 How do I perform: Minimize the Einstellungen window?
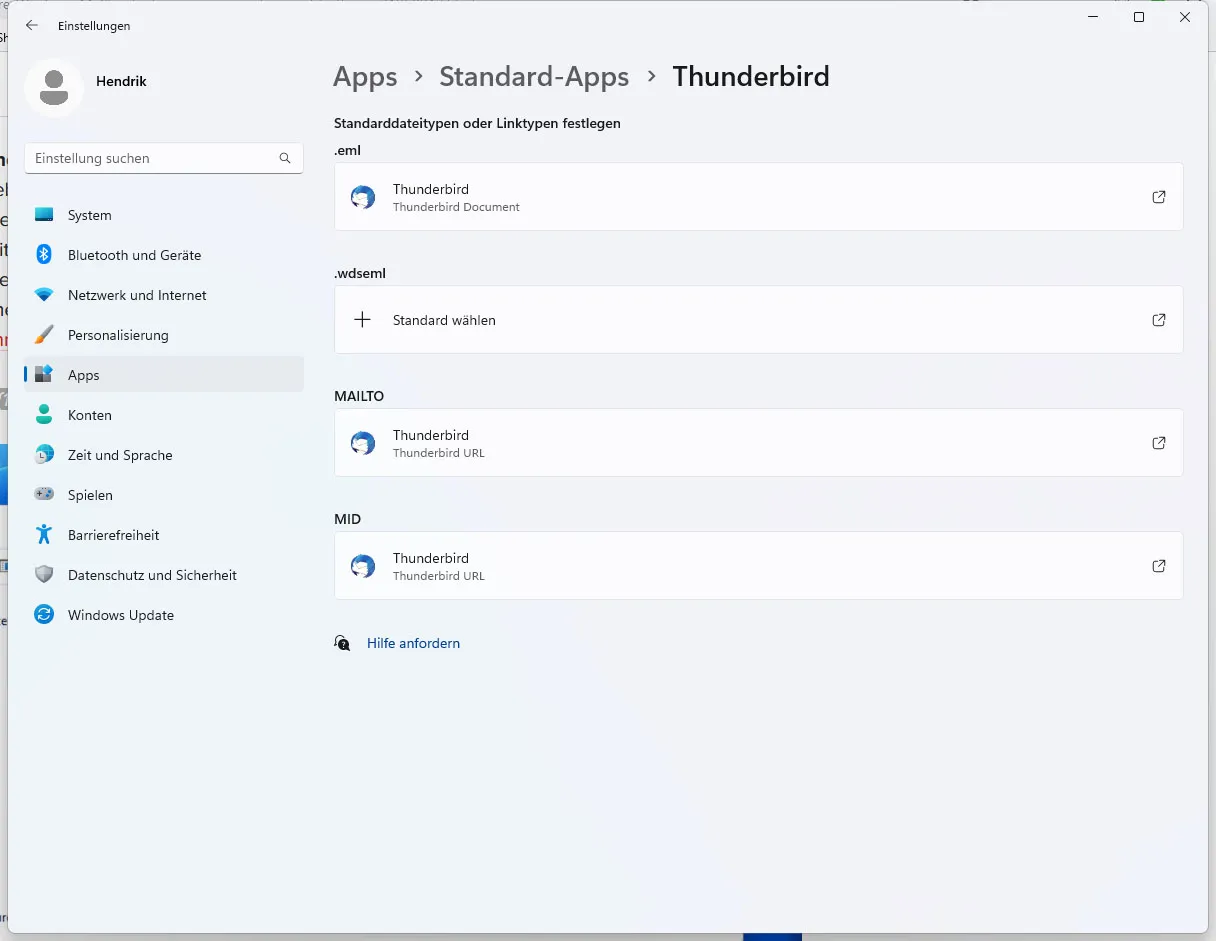pyautogui.click(x=1093, y=17)
